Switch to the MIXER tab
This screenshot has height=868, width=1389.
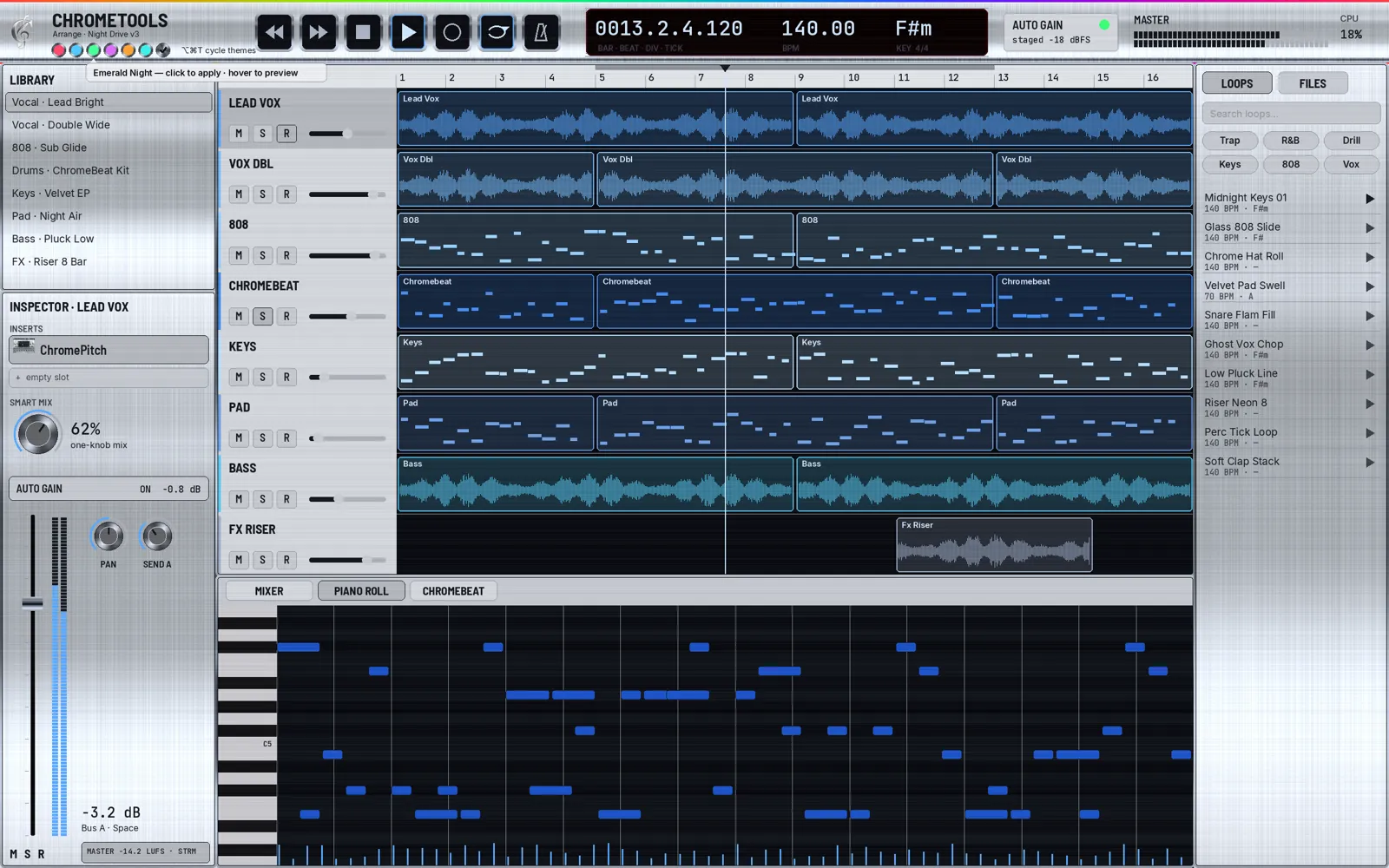click(x=269, y=591)
